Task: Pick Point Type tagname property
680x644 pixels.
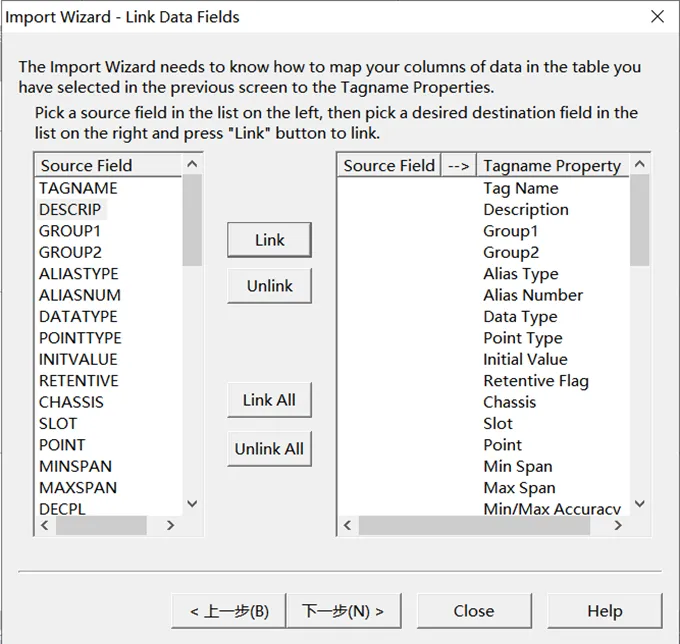Action: 523,338
